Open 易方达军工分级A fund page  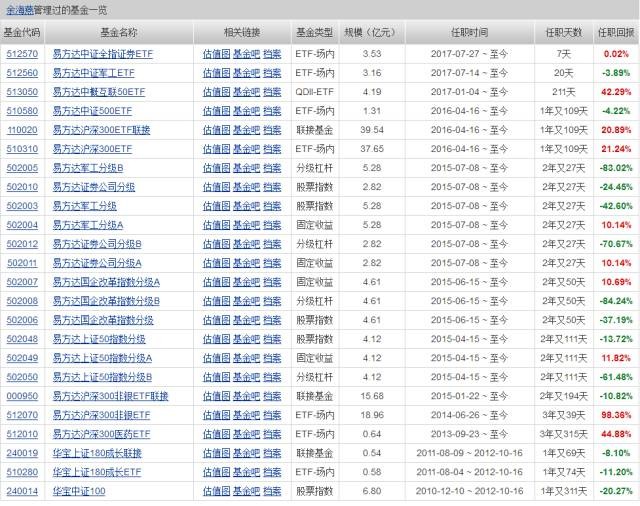tap(88, 225)
